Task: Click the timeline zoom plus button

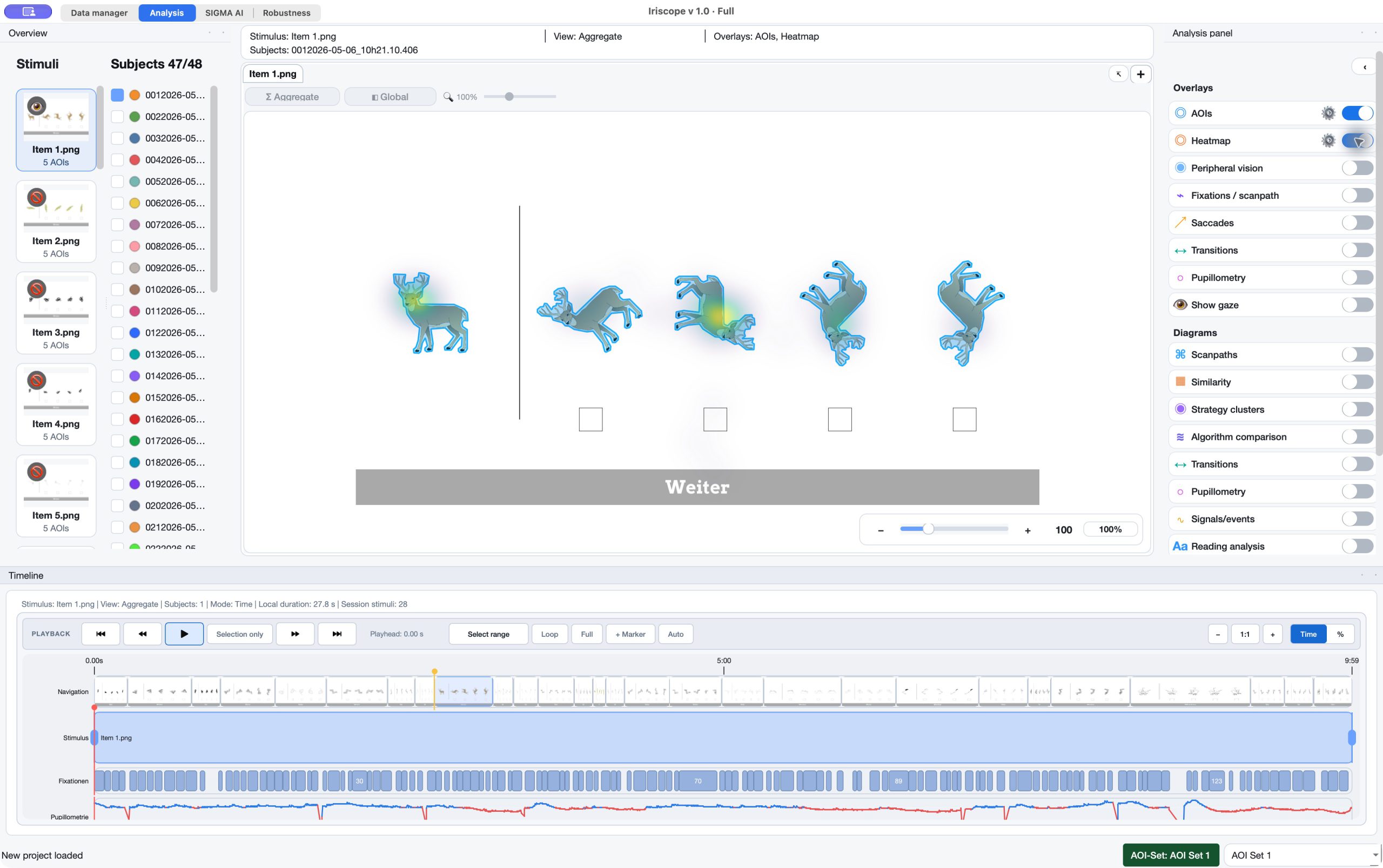Action: [x=1273, y=634]
